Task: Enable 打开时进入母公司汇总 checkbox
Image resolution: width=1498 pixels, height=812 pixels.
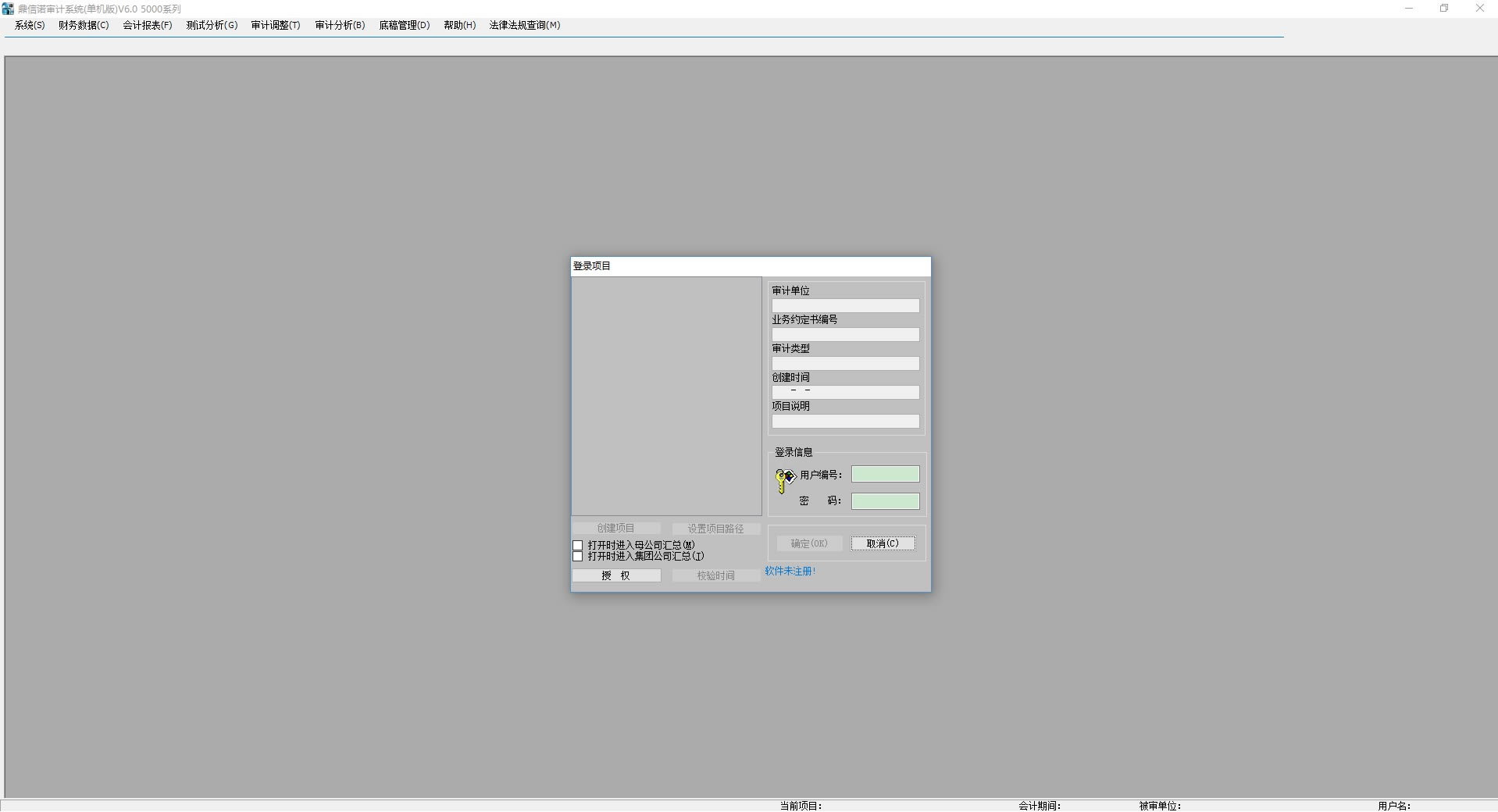Action: click(x=578, y=546)
